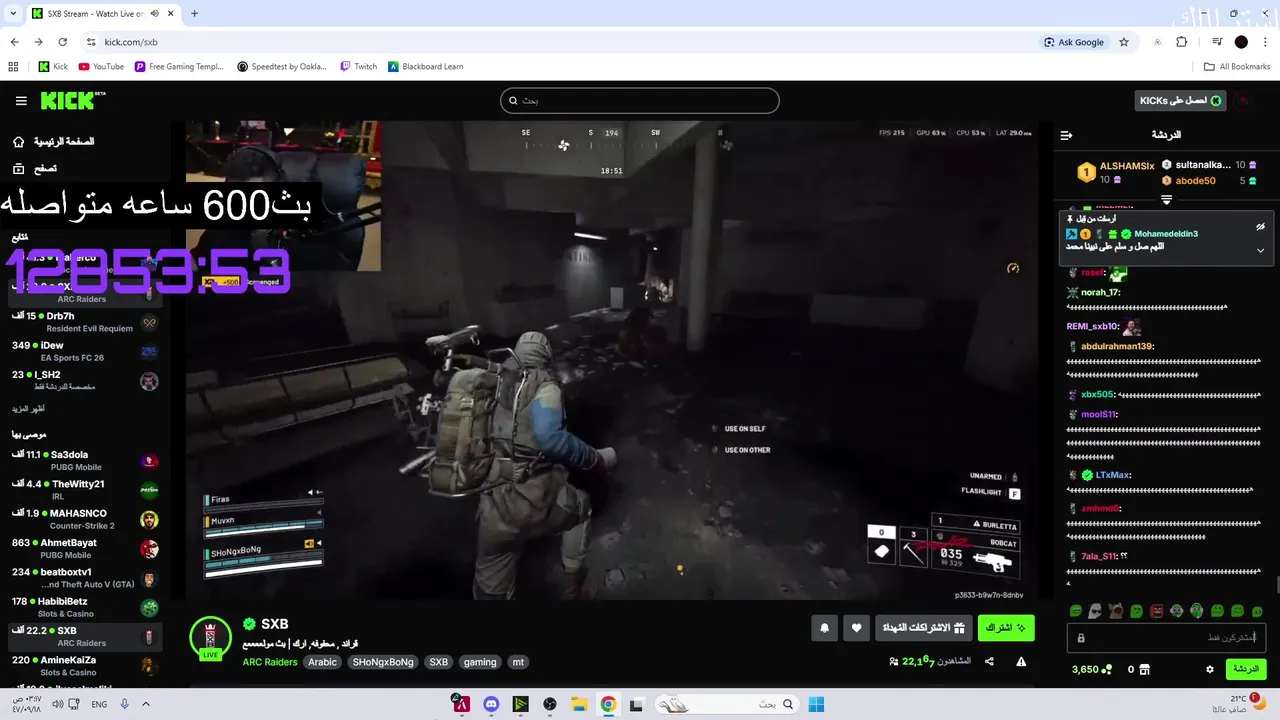1280x720 pixels.
Task: Open recommended channel Sa3dola
Action: 85,460
